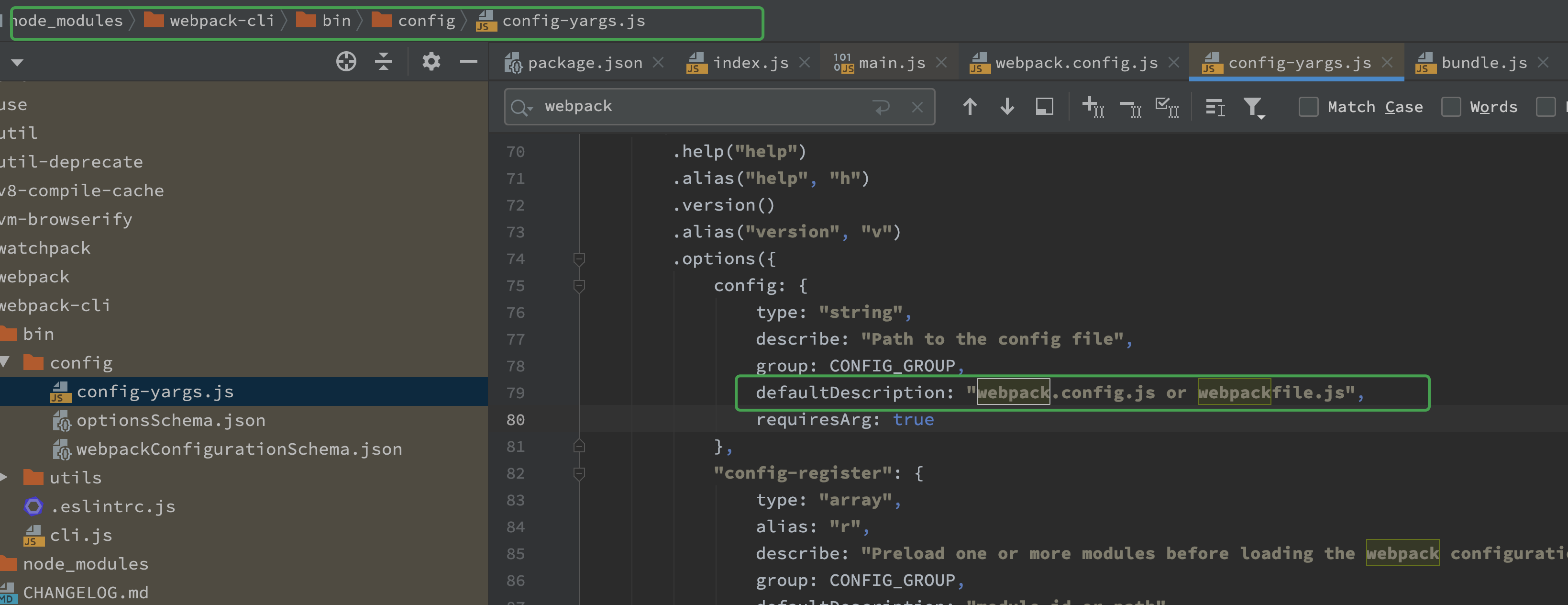1568x605 pixels.
Task: Open cli.js in project tree
Action: (x=67, y=535)
